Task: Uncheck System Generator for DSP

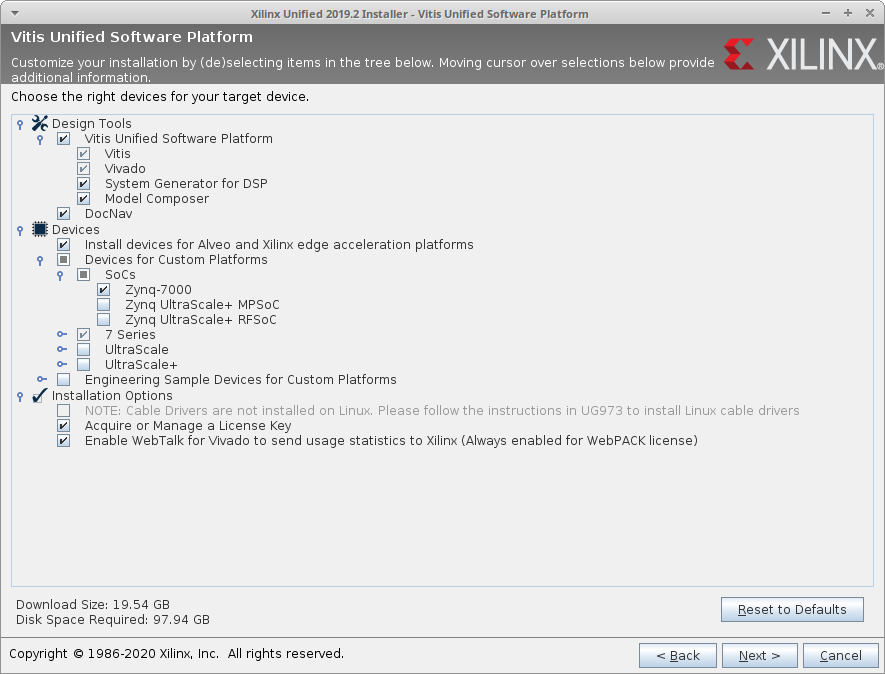Action: coord(84,183)
